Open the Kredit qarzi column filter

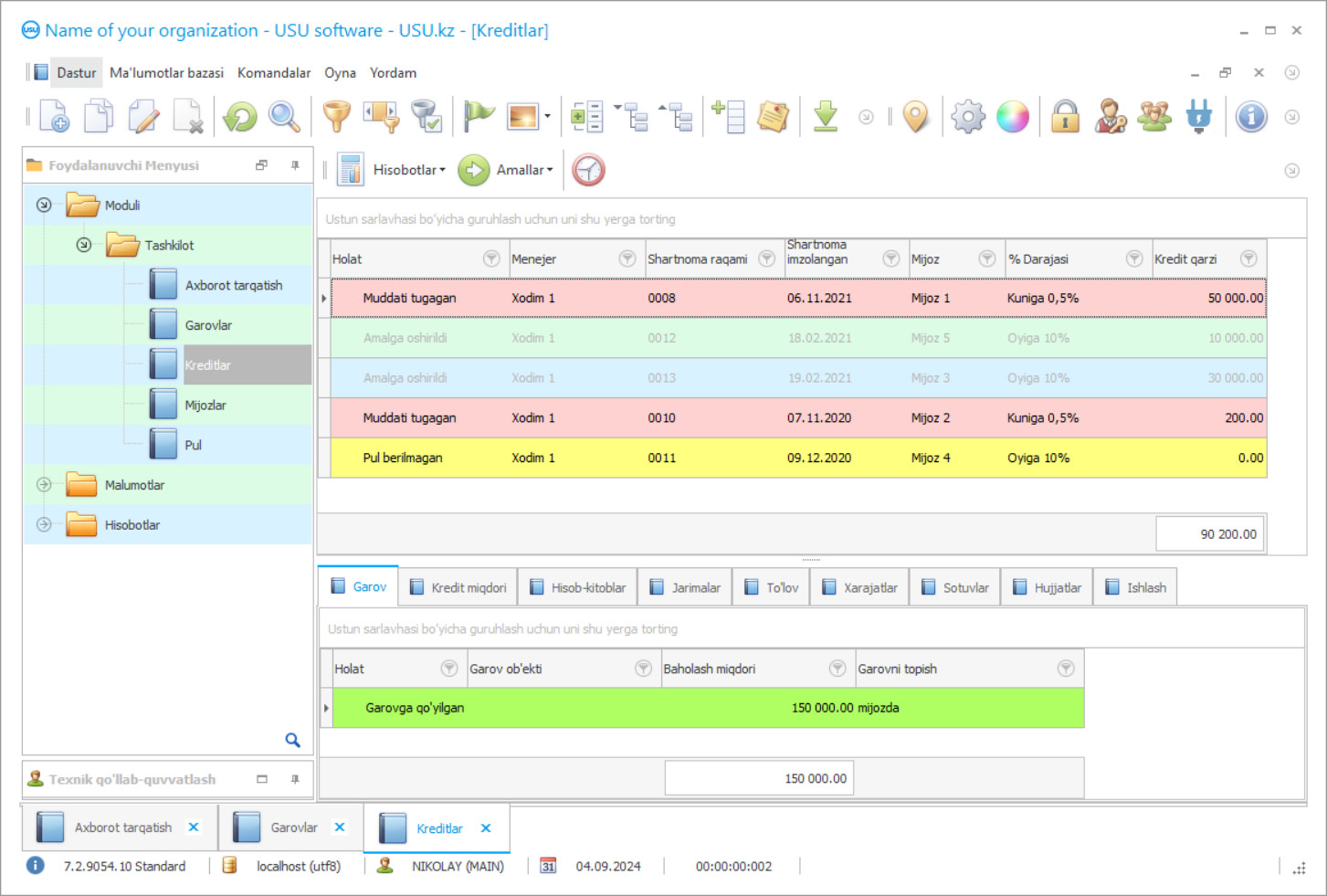1248,258
